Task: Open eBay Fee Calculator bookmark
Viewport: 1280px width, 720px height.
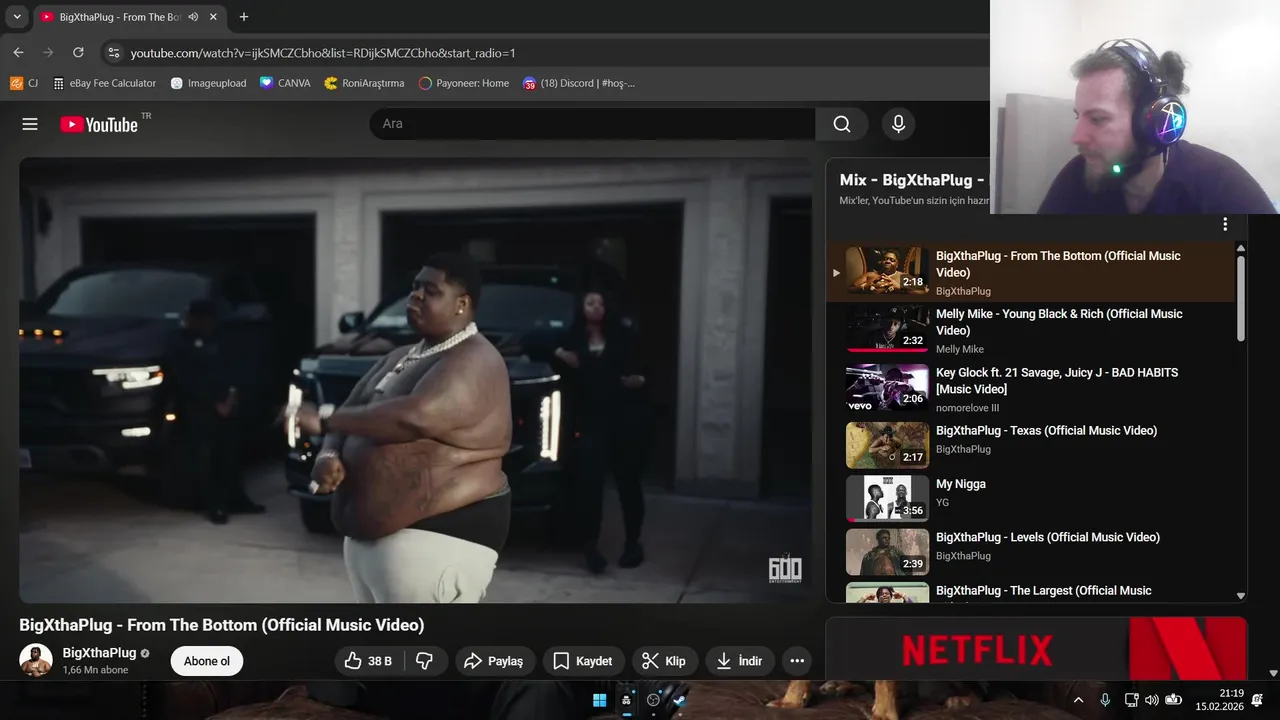Action: [105, 83]
